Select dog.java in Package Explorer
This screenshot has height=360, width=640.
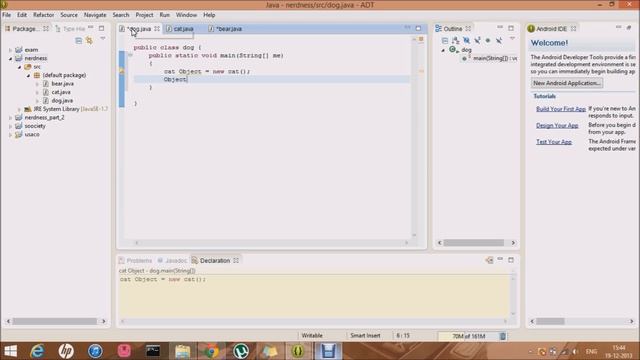pos(62,100)
